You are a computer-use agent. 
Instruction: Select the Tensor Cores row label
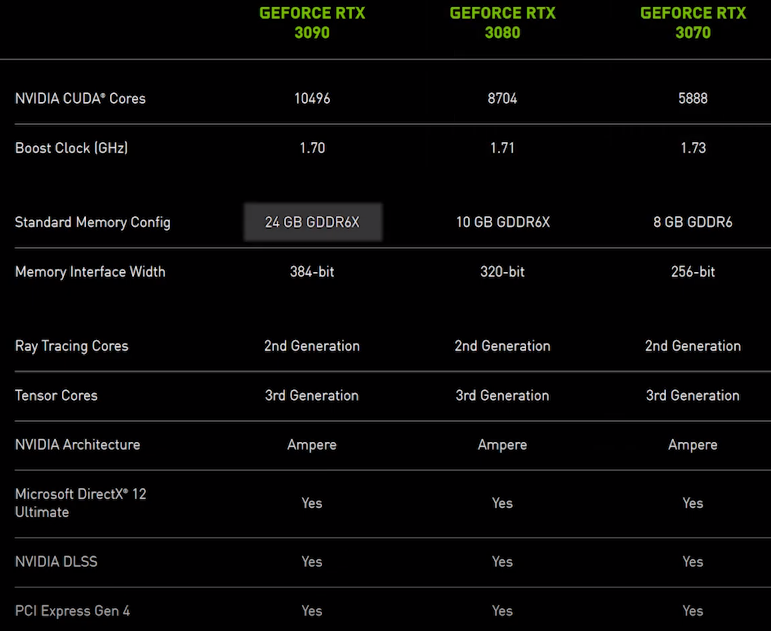56,395
